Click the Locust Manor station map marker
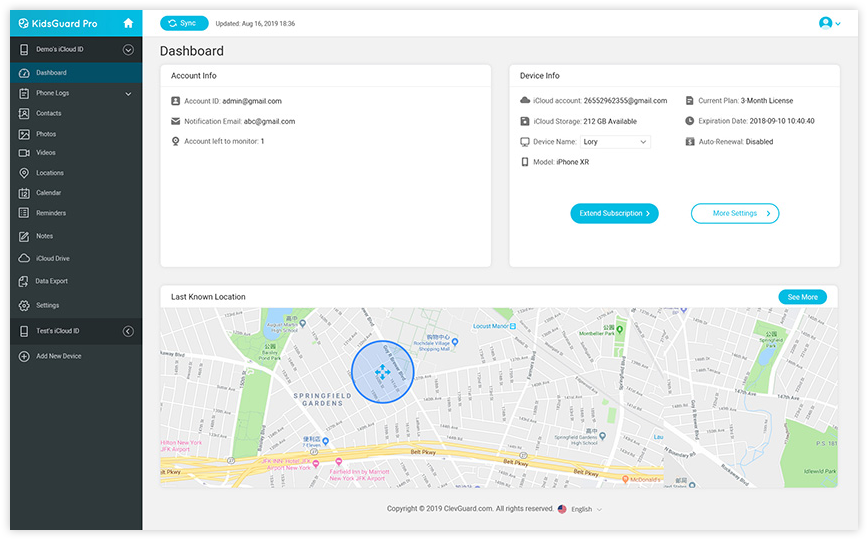Viewport: 868px width, 540px height. [513, 326]
